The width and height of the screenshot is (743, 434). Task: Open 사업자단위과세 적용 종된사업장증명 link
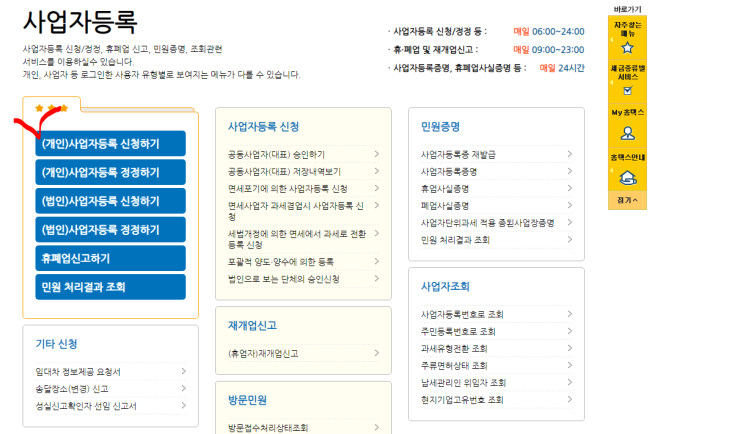pos(488,223)
